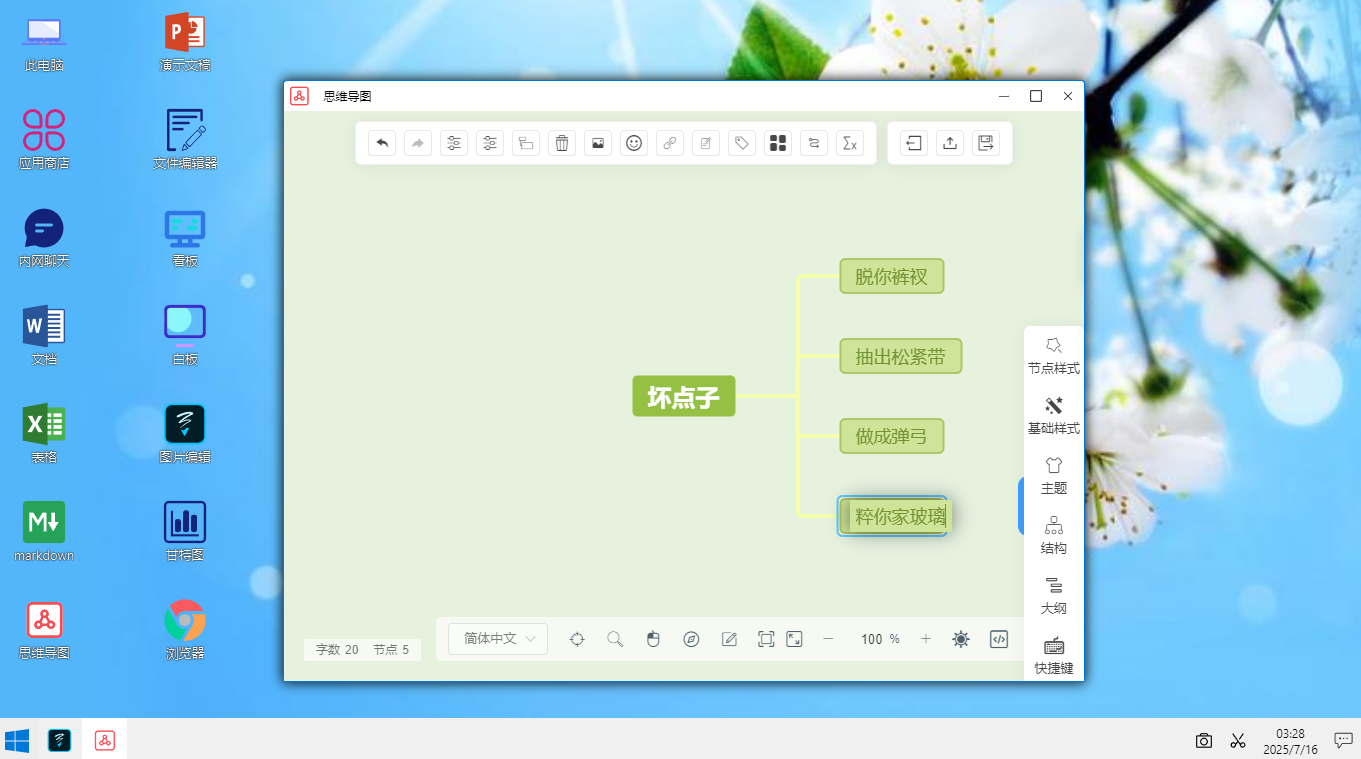Insert a formula with the sigma icon
Image resolution: width=1361 pixels, height=759 pixels.
point(850,143)
